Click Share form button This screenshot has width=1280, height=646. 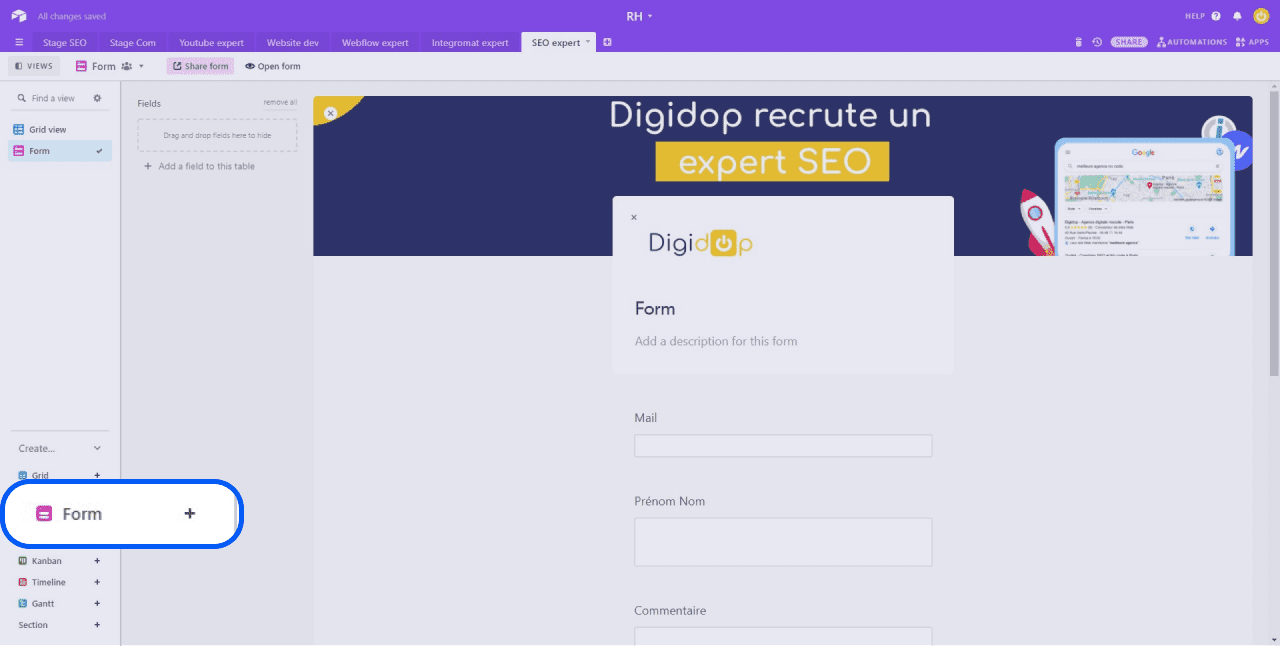point(200,66)
